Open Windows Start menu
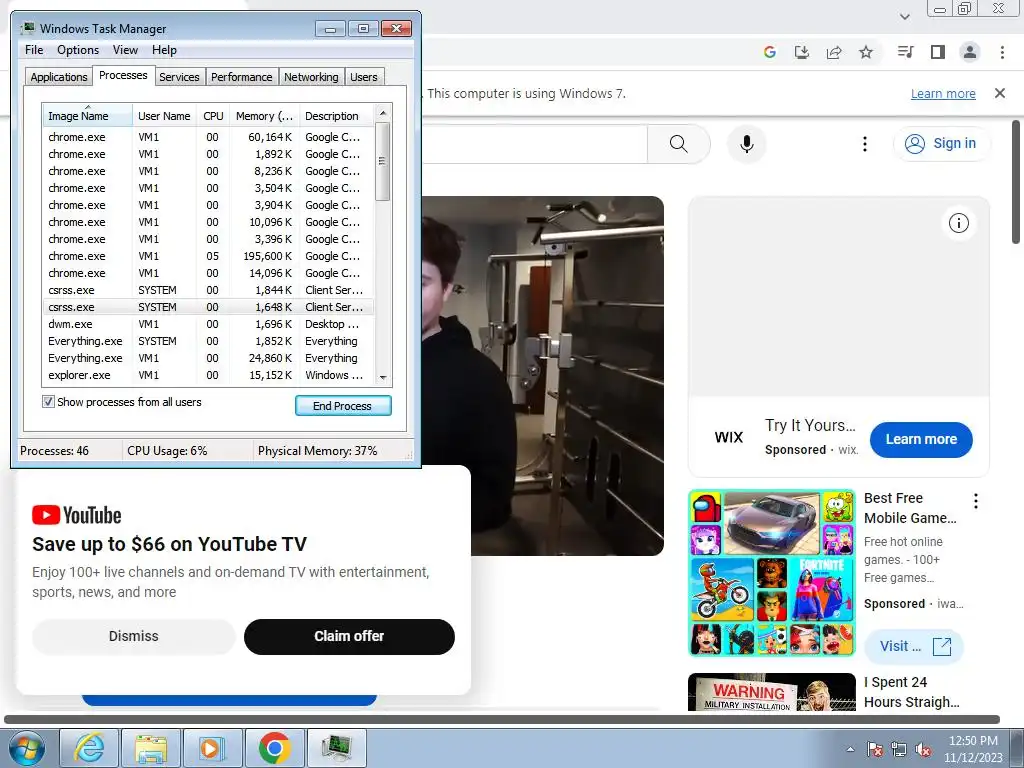Screen dimensions: 1024x768 [27, 748]
